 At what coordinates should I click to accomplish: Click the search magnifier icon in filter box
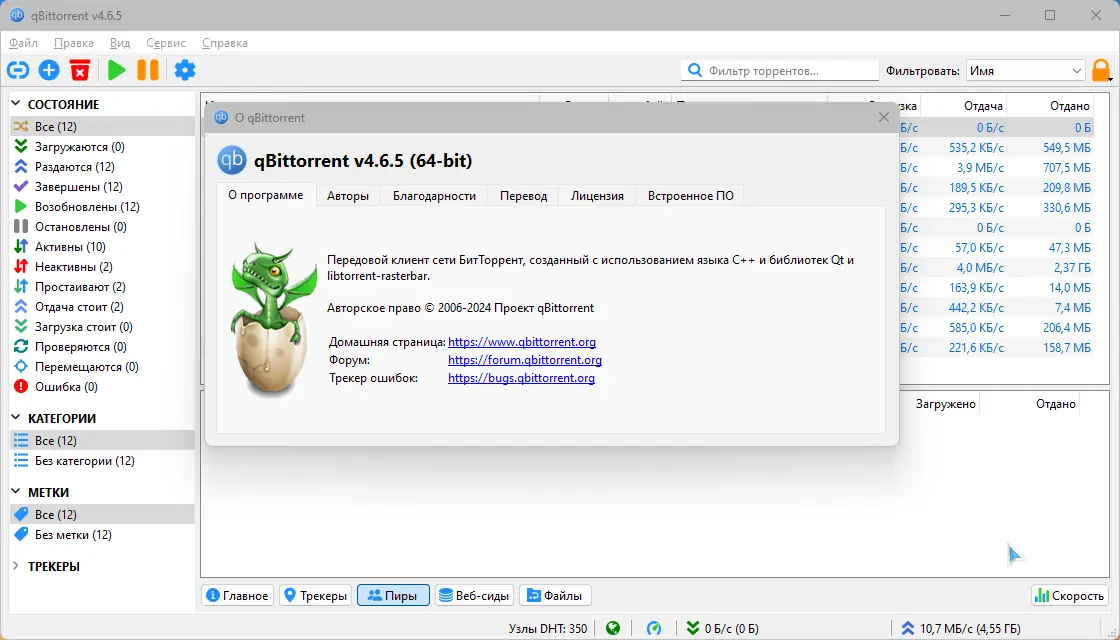point(694,70)
